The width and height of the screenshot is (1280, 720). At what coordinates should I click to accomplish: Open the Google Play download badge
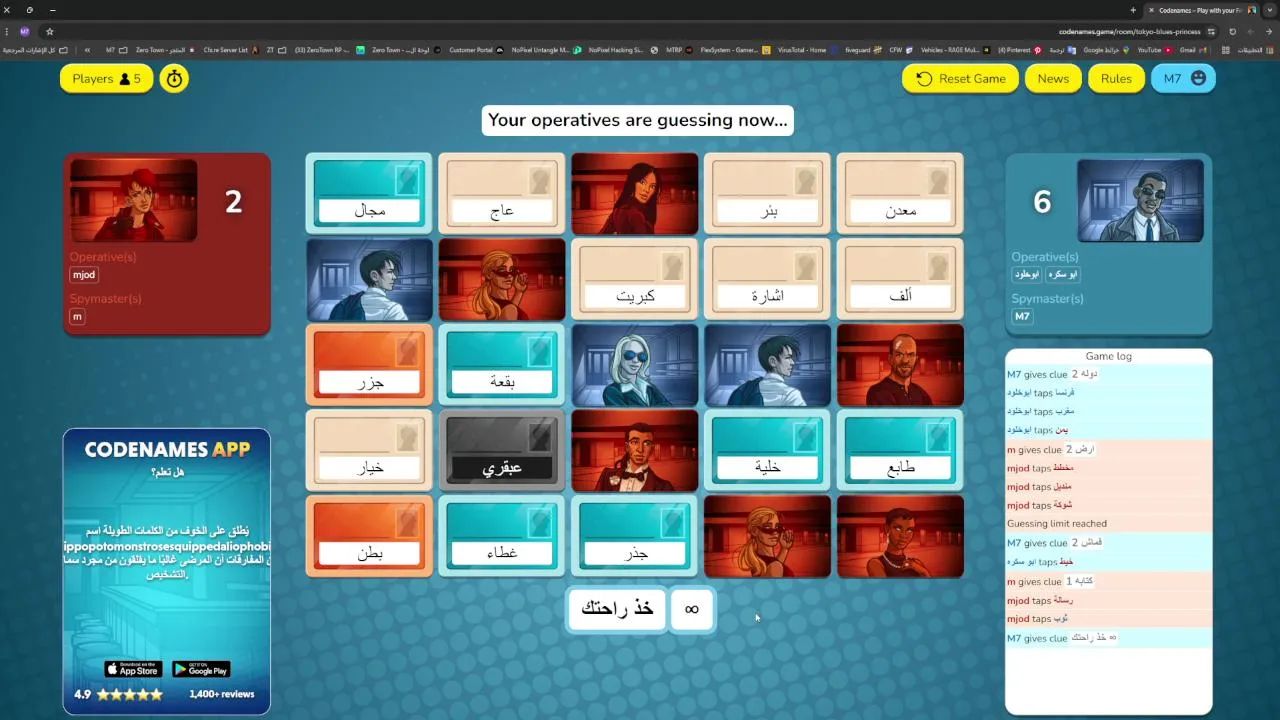(x=201, y=669)
